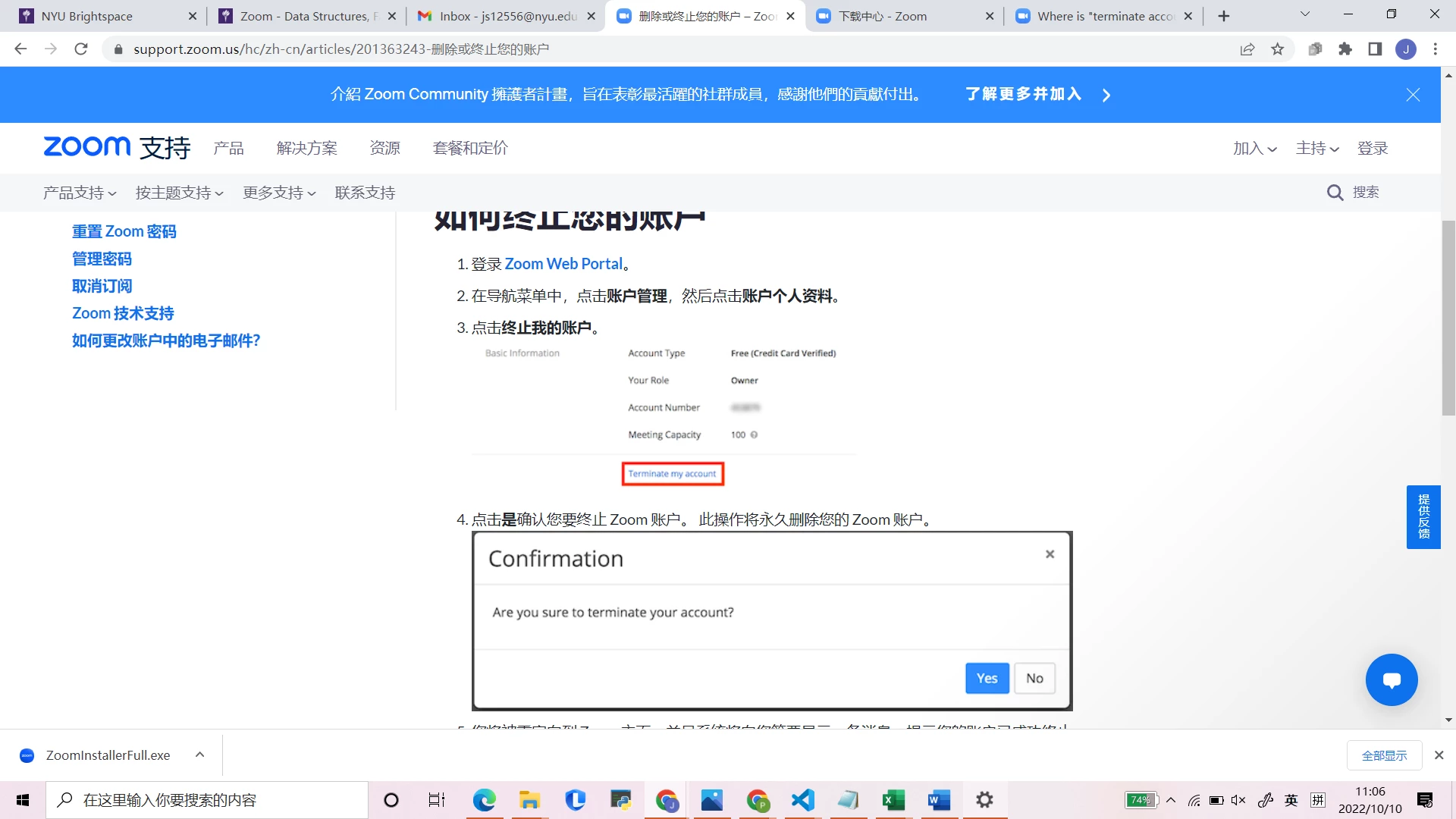Click the search magnifier icon on support bar
This screenshot has width=1456, height=819.
point(1335,193)
